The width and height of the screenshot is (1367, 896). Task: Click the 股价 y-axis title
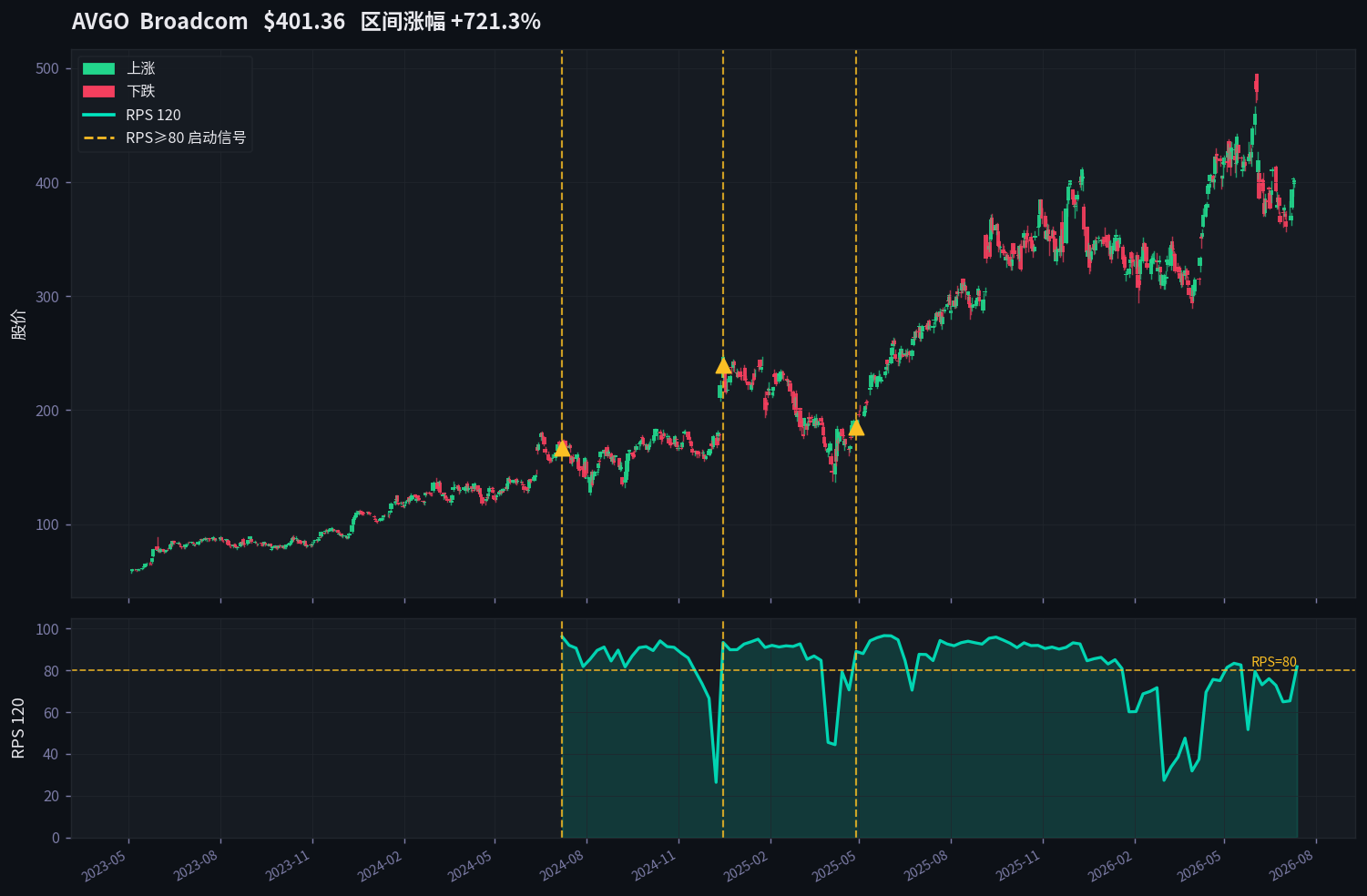[x=18, y=324]
